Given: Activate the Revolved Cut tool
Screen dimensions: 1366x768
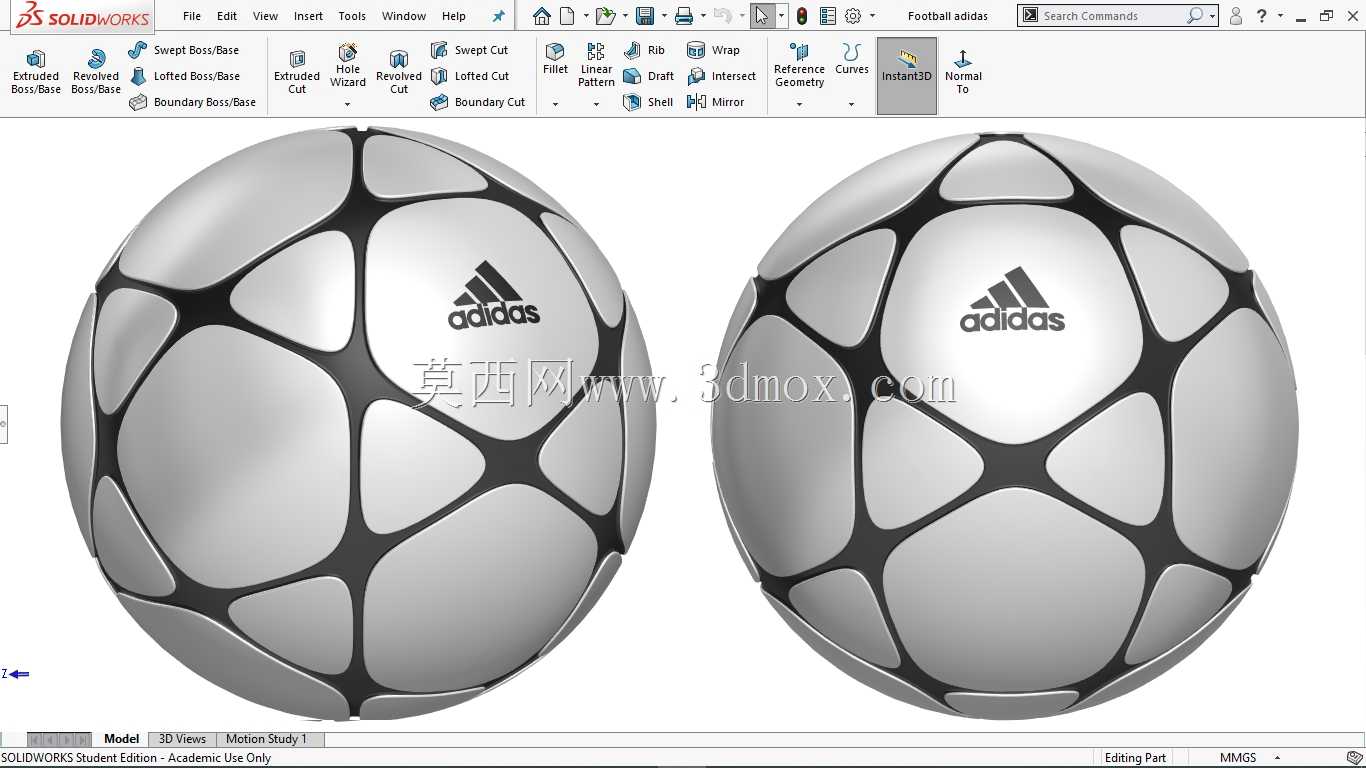Looking at the screenshot, I should coord(399,72).
